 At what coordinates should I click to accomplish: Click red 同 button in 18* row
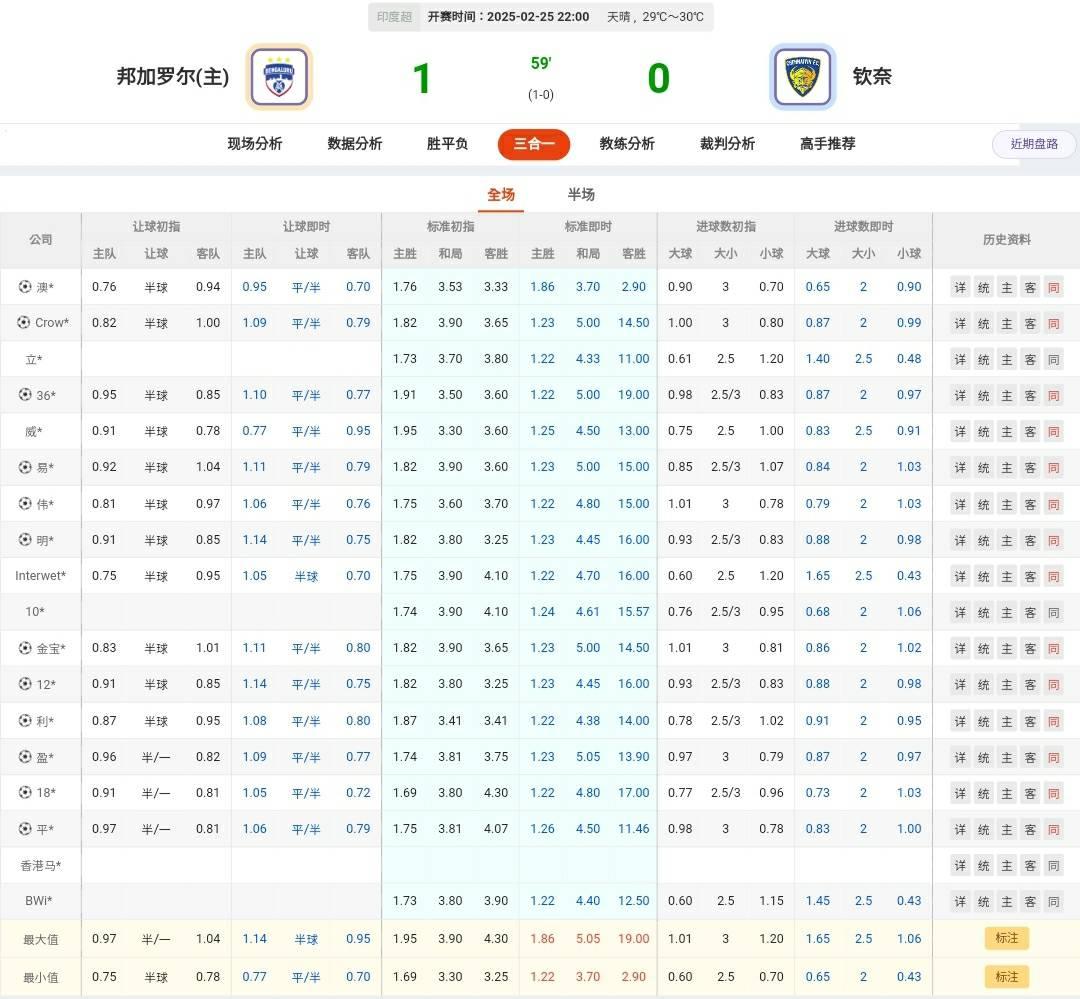tap(1054, 794)
